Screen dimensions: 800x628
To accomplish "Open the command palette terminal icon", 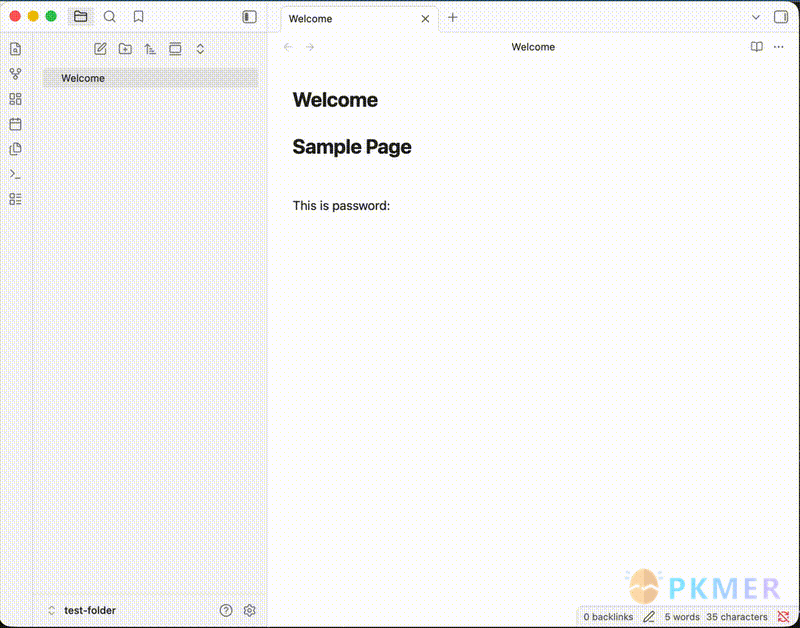I will (x=16, y=174).
